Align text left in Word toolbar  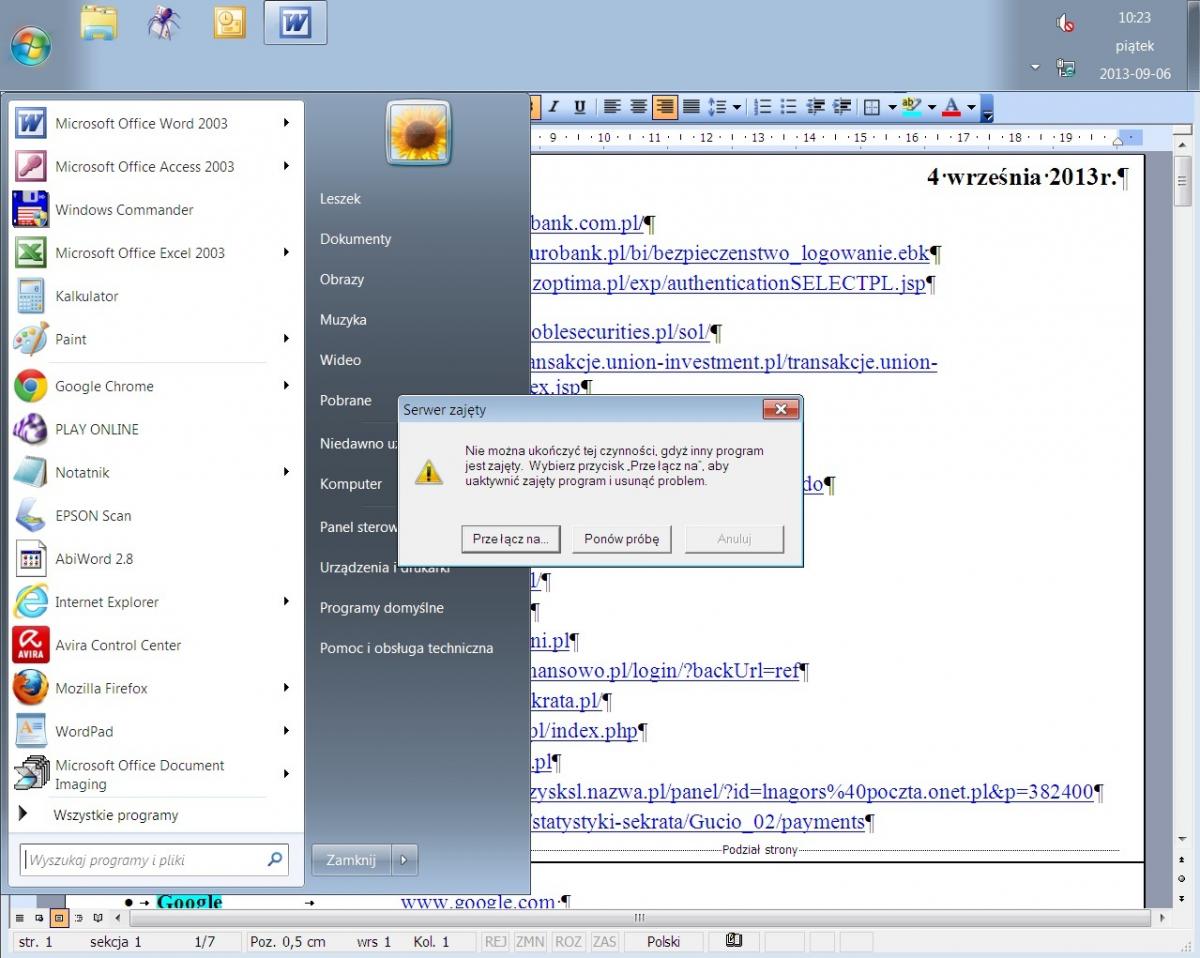[x=611, y=106]
